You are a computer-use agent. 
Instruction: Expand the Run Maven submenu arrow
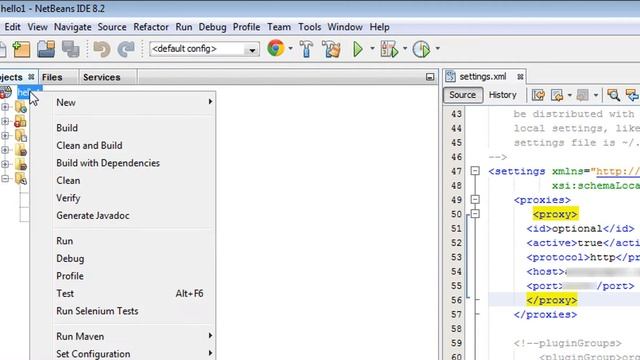210,336
